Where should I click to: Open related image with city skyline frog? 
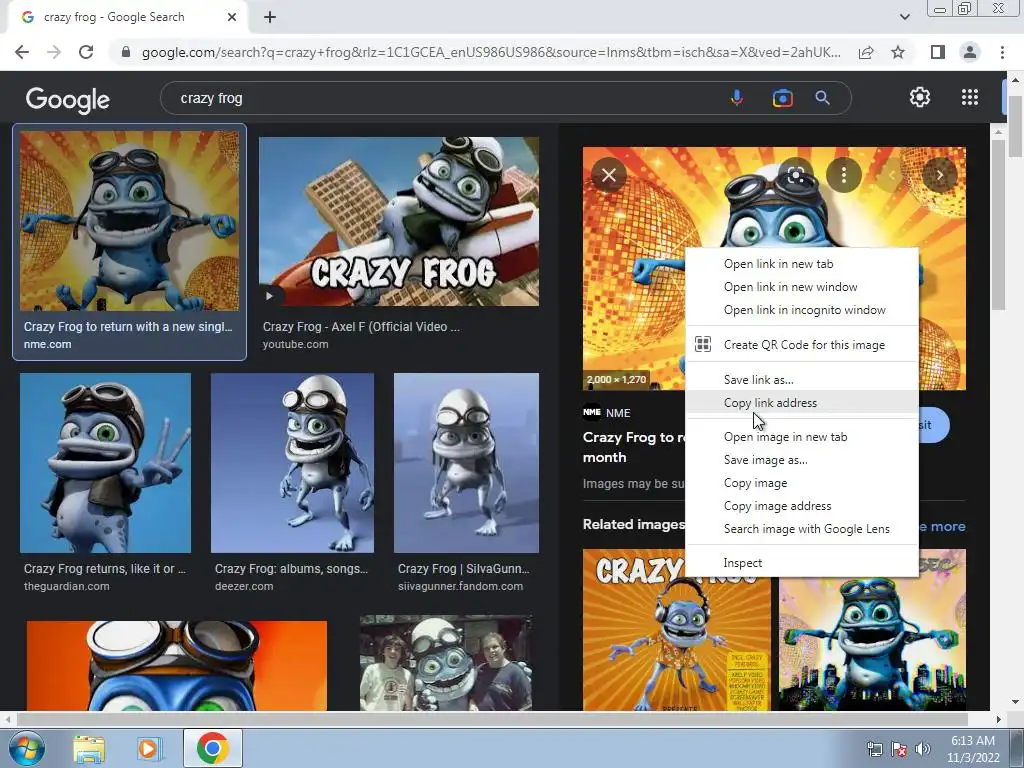click(x=872, y=630)
